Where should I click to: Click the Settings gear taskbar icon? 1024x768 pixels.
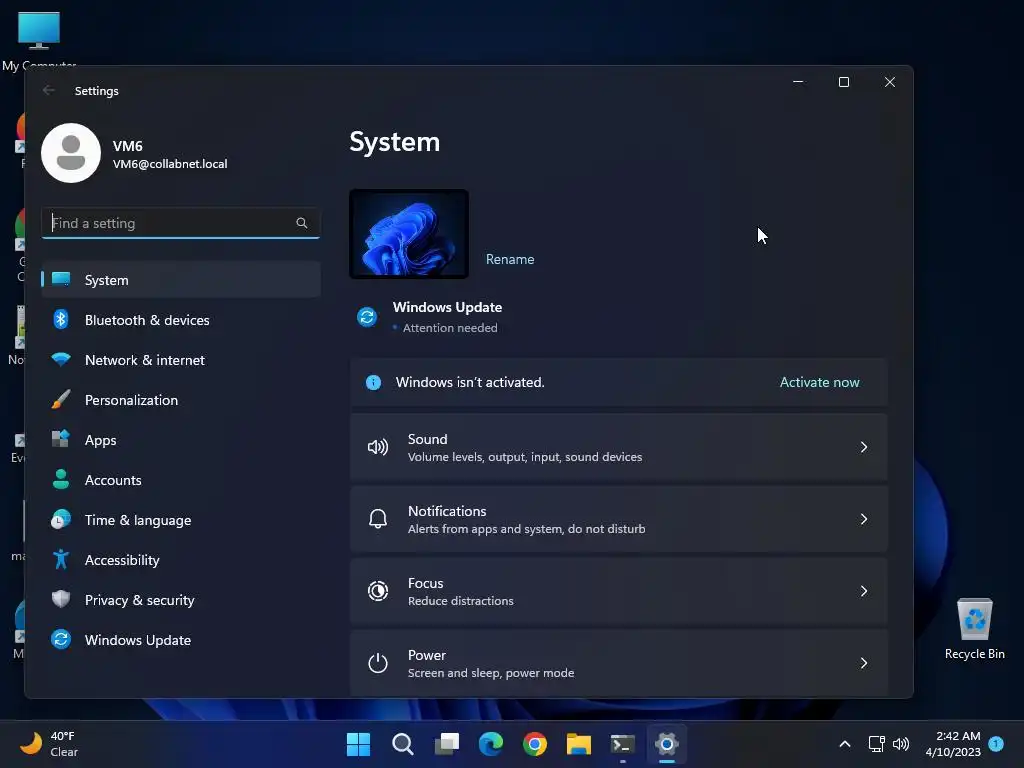(x=667, y=744)
